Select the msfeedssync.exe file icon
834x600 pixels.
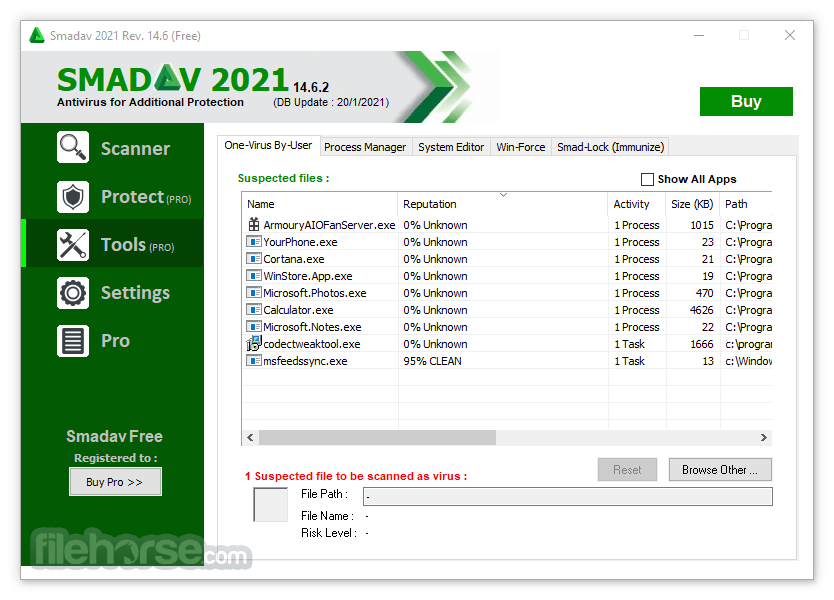[x=254, y=361]
